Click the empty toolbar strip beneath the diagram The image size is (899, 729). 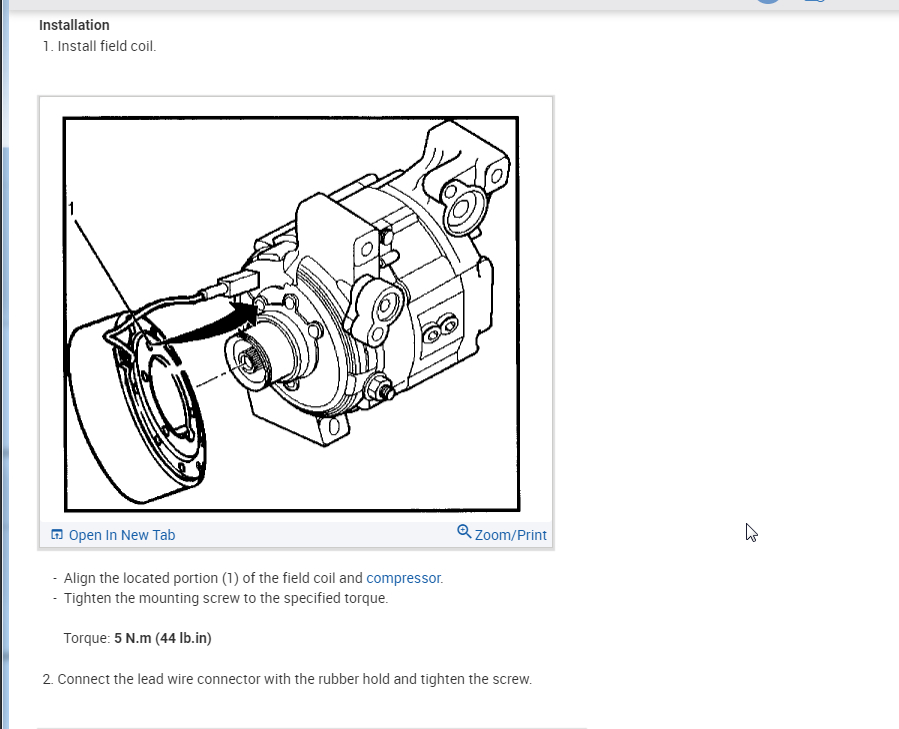pos(315,535)
